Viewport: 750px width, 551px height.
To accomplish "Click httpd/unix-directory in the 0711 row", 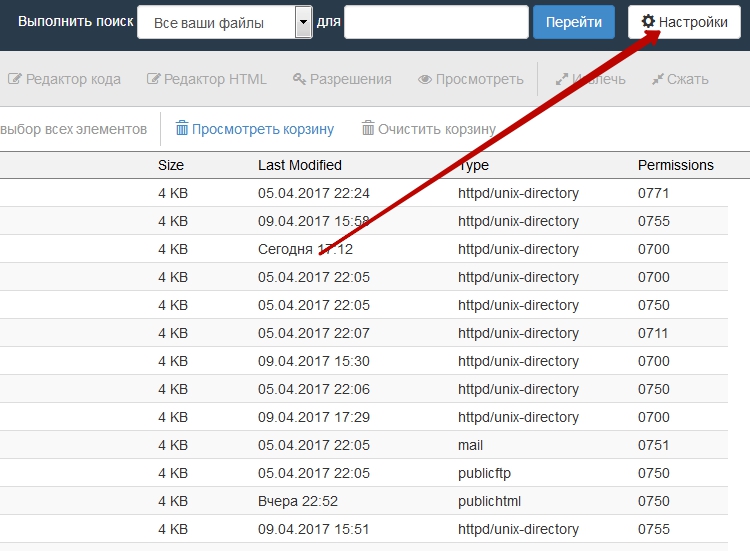I will point(518,333).
